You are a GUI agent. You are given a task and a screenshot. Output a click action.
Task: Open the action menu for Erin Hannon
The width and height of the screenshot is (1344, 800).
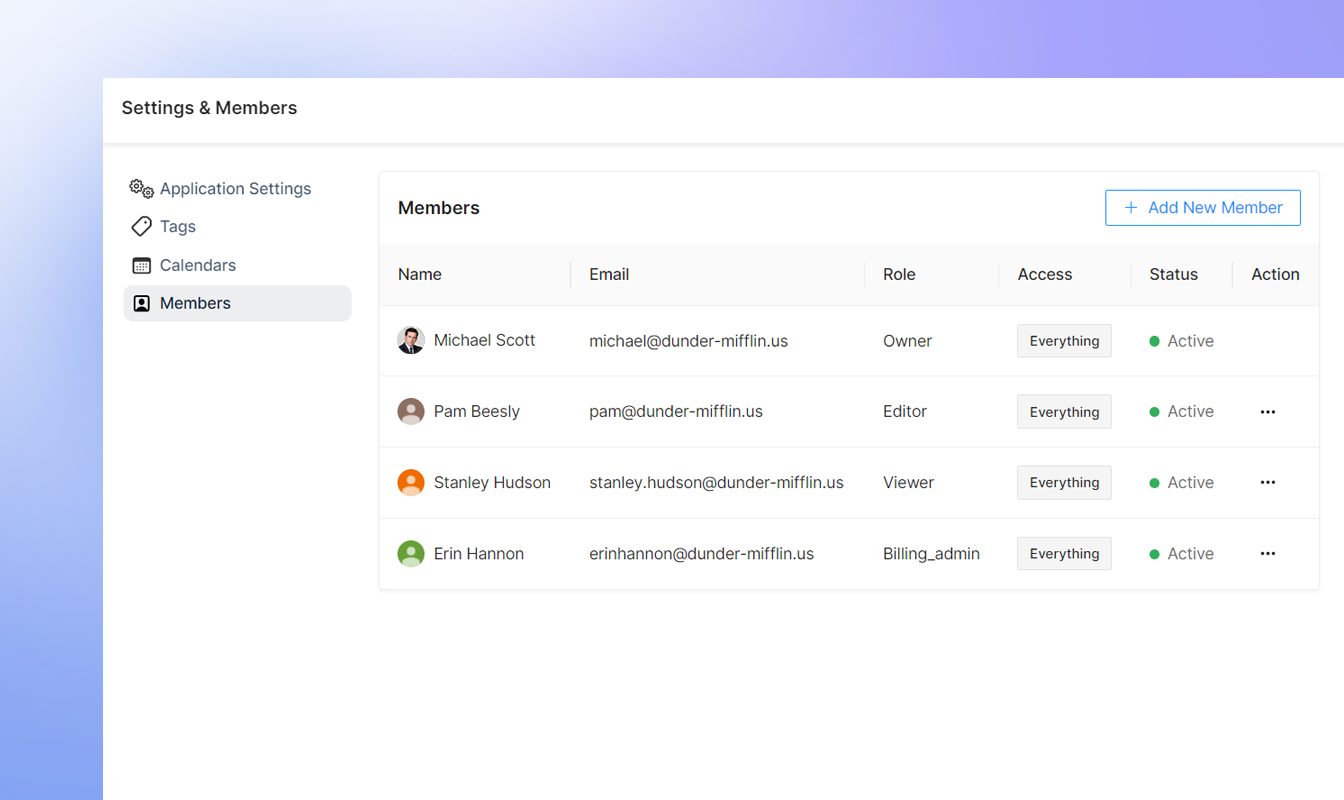click(x=1268, y=554)
